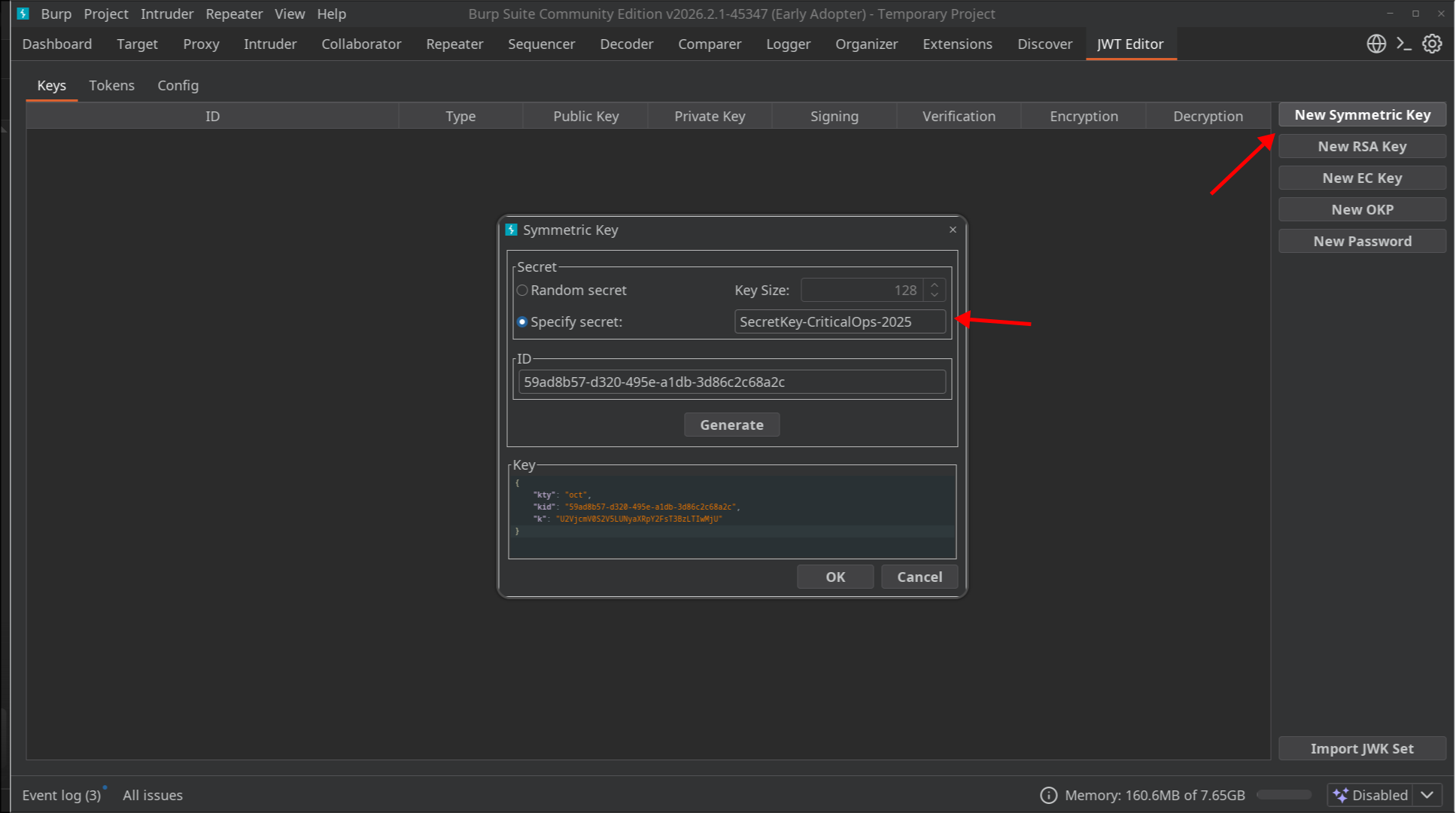This screenshot has height=813, width=1456.
Task: Select the JWT Editor tab
Action: pos(1130,44)
